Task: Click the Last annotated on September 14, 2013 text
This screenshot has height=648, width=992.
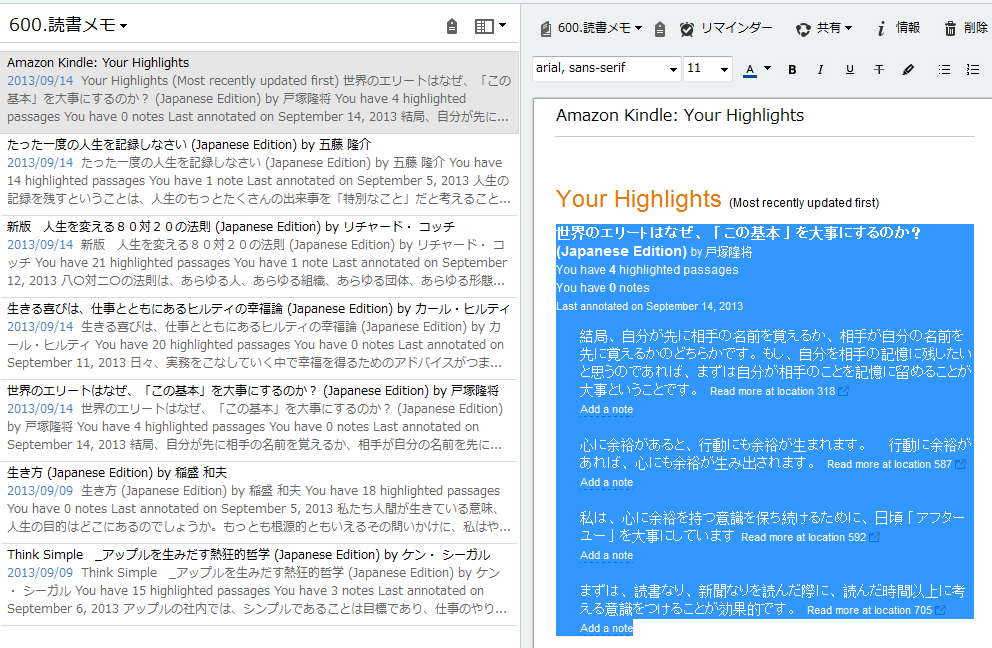Action: pyautogui.click(x=649, y=306)
